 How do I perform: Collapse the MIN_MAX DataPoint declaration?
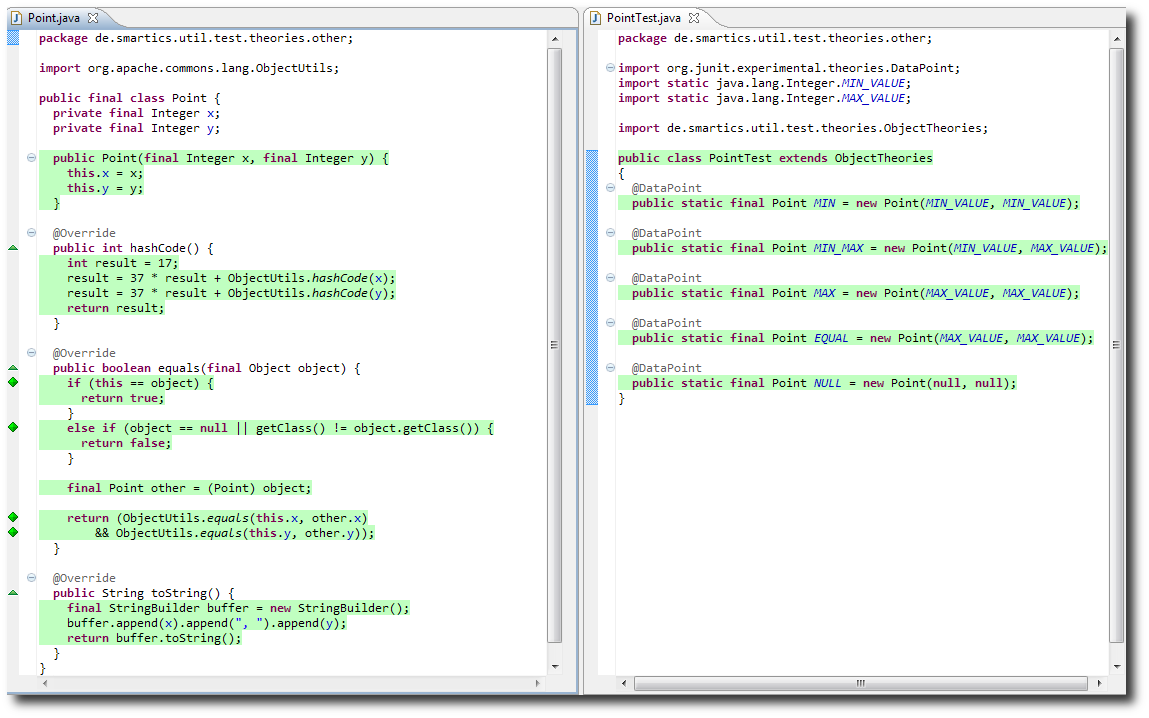(609, 233)
